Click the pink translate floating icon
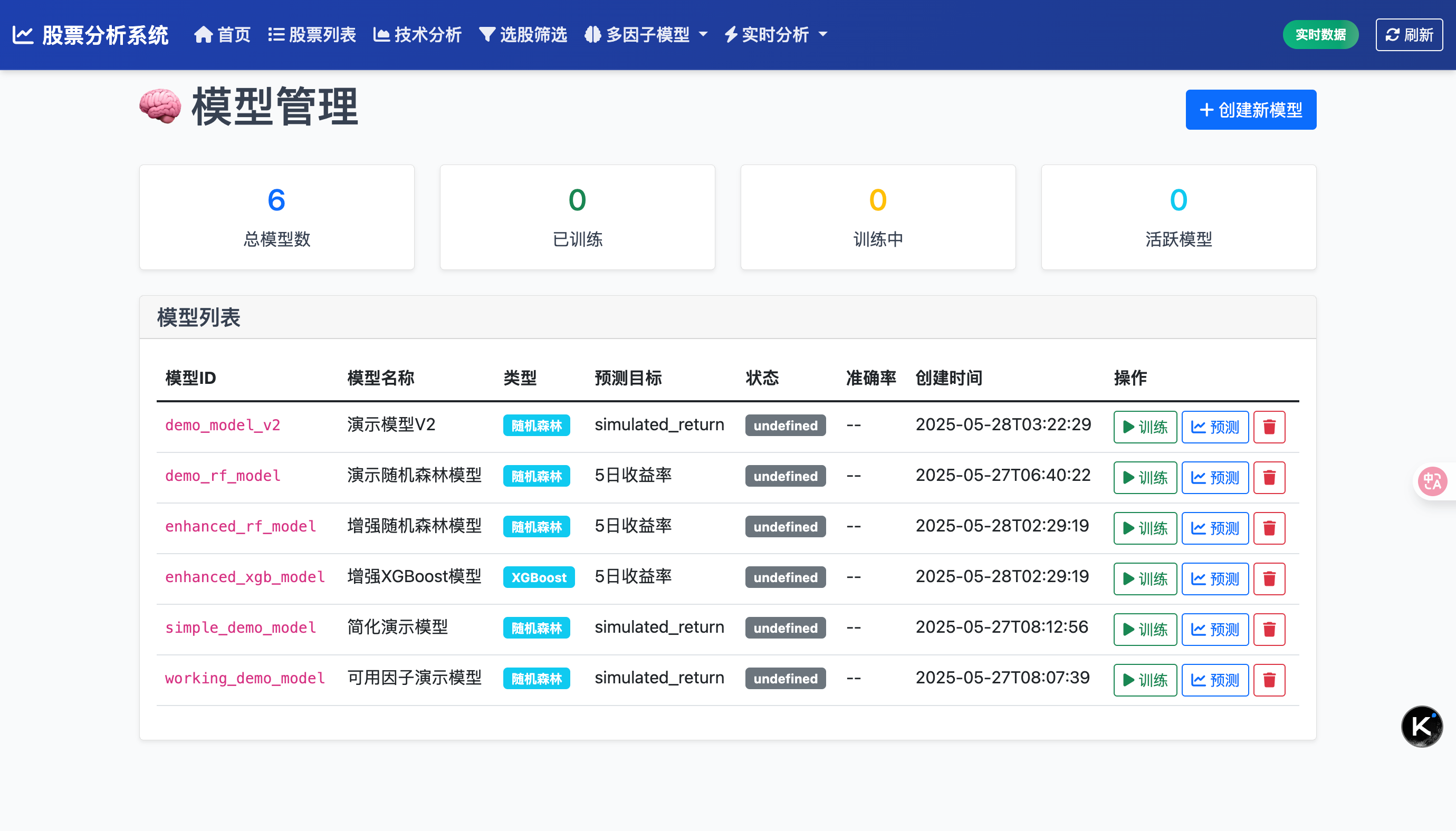The image size is (1456, 831). click(x=1432, y=482)
